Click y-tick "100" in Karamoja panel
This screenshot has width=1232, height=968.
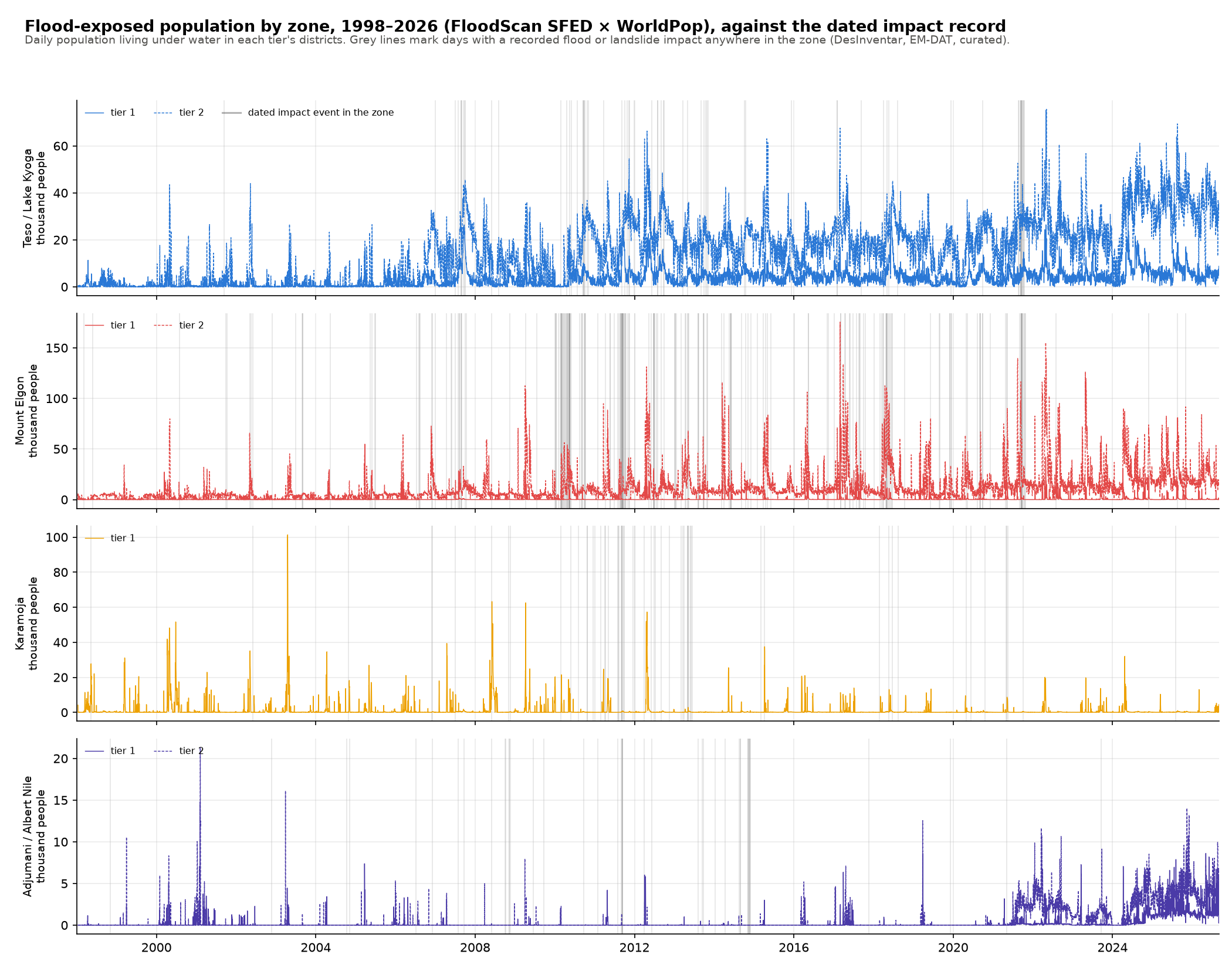point(57,537)
